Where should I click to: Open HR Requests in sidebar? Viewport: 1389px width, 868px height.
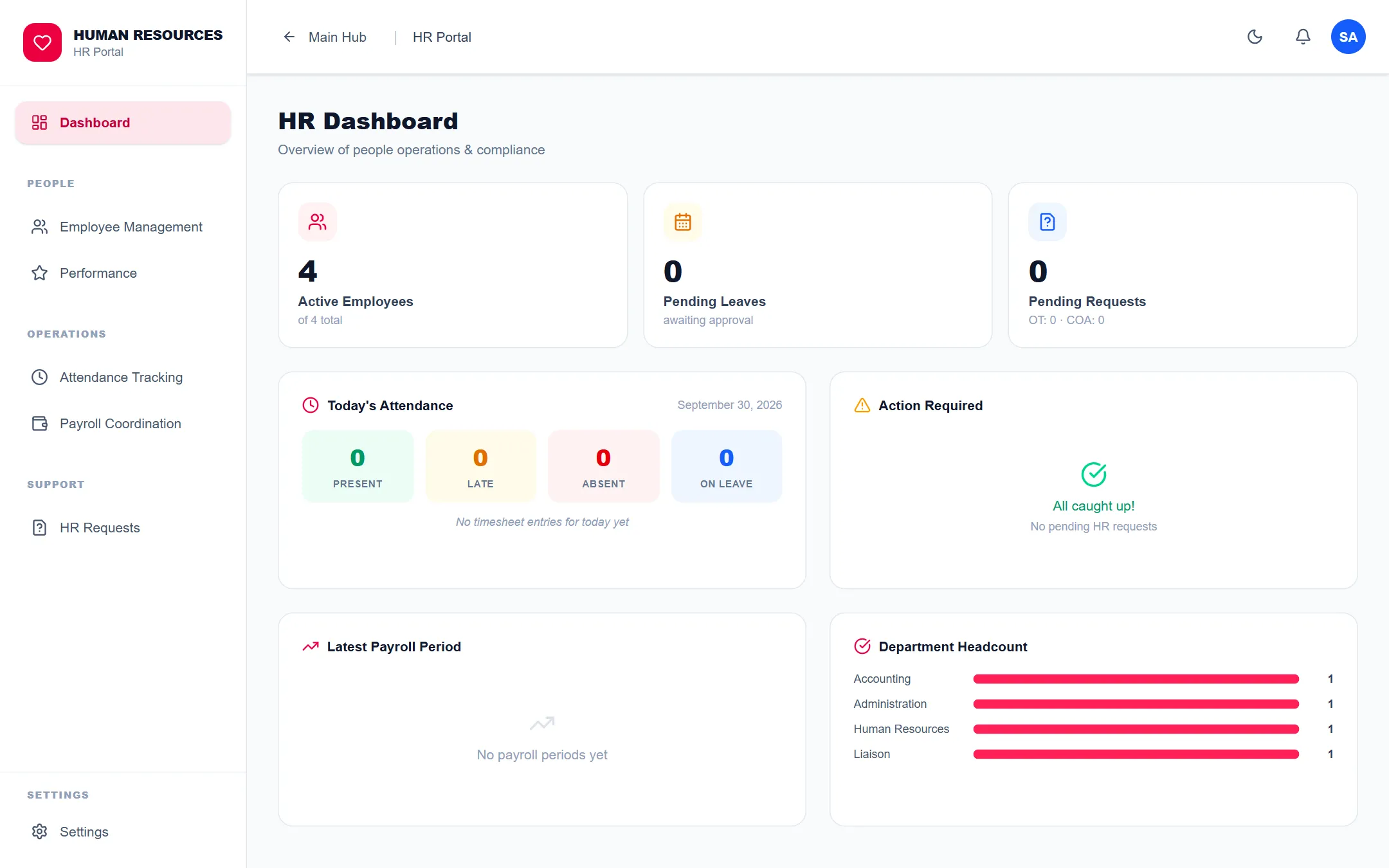pyautogui.click(x=123, y=528)
